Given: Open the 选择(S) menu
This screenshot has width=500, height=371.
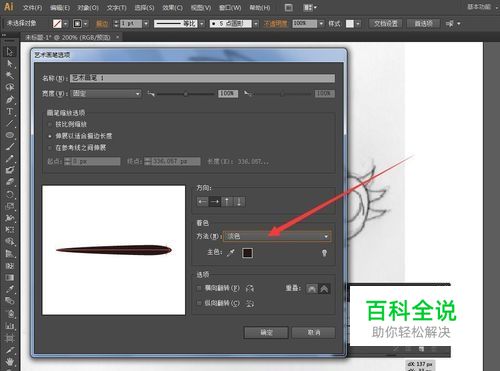Looking at the screenshot, I should 144,7.
